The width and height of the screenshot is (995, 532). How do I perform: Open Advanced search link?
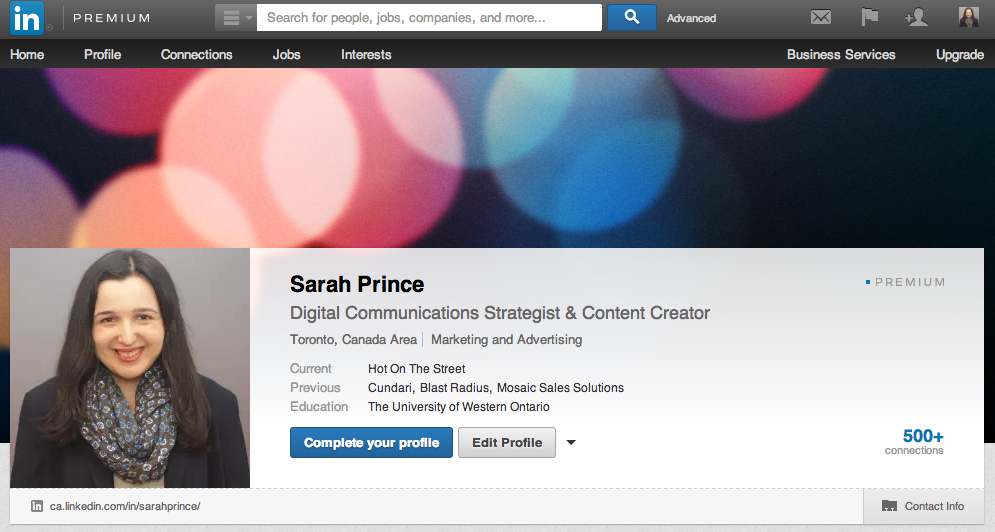click(x=691, y=18)
